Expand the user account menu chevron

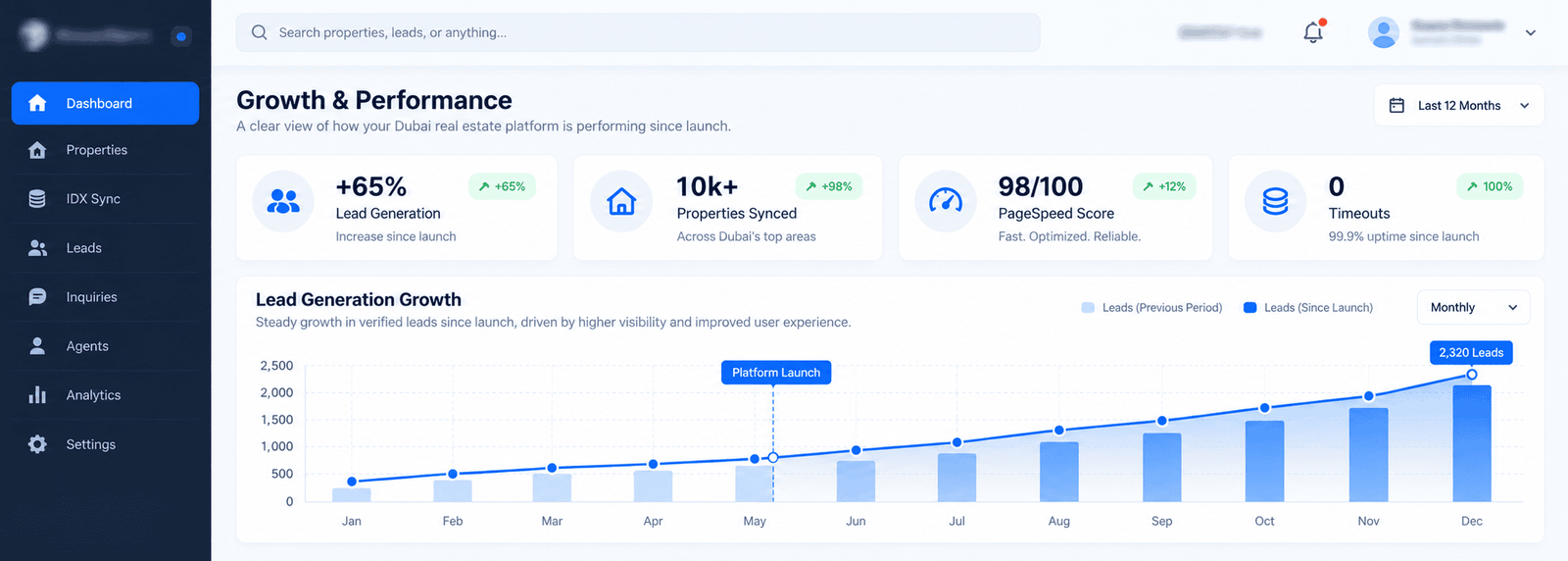(1531, 32)
